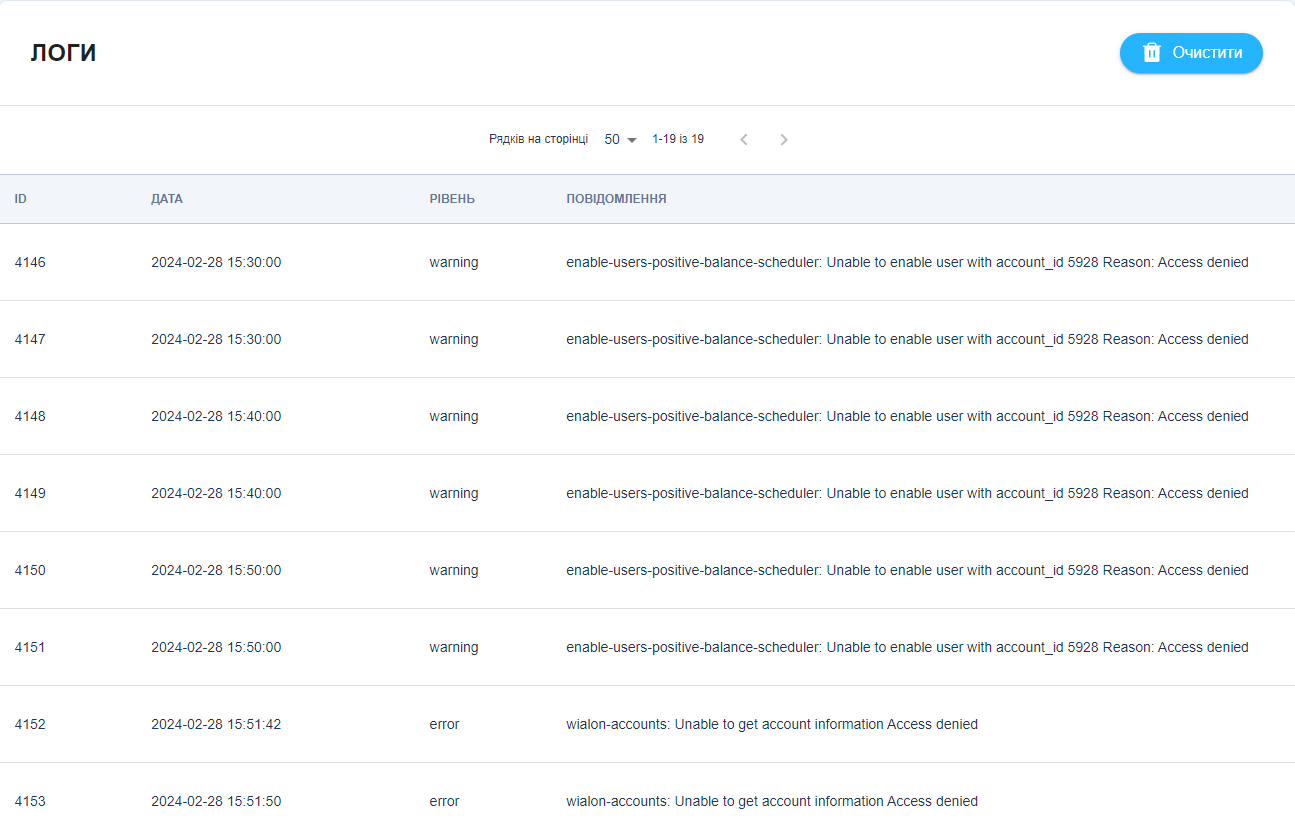Screen dimensions: 1295x836
Task: Click warning level in row 4147
Action: point(454,339)
